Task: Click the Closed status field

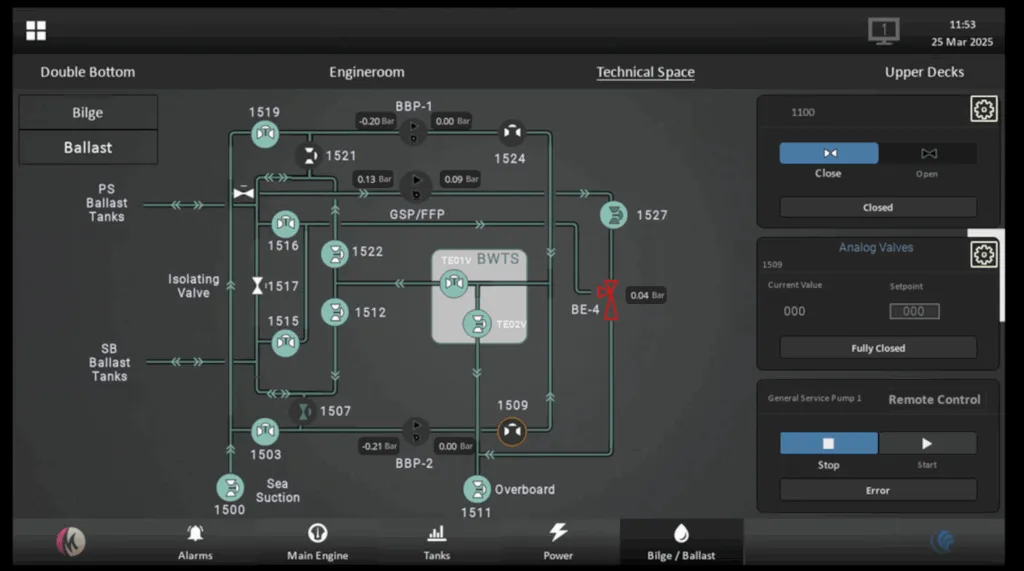Action: (x=878, y=207)
